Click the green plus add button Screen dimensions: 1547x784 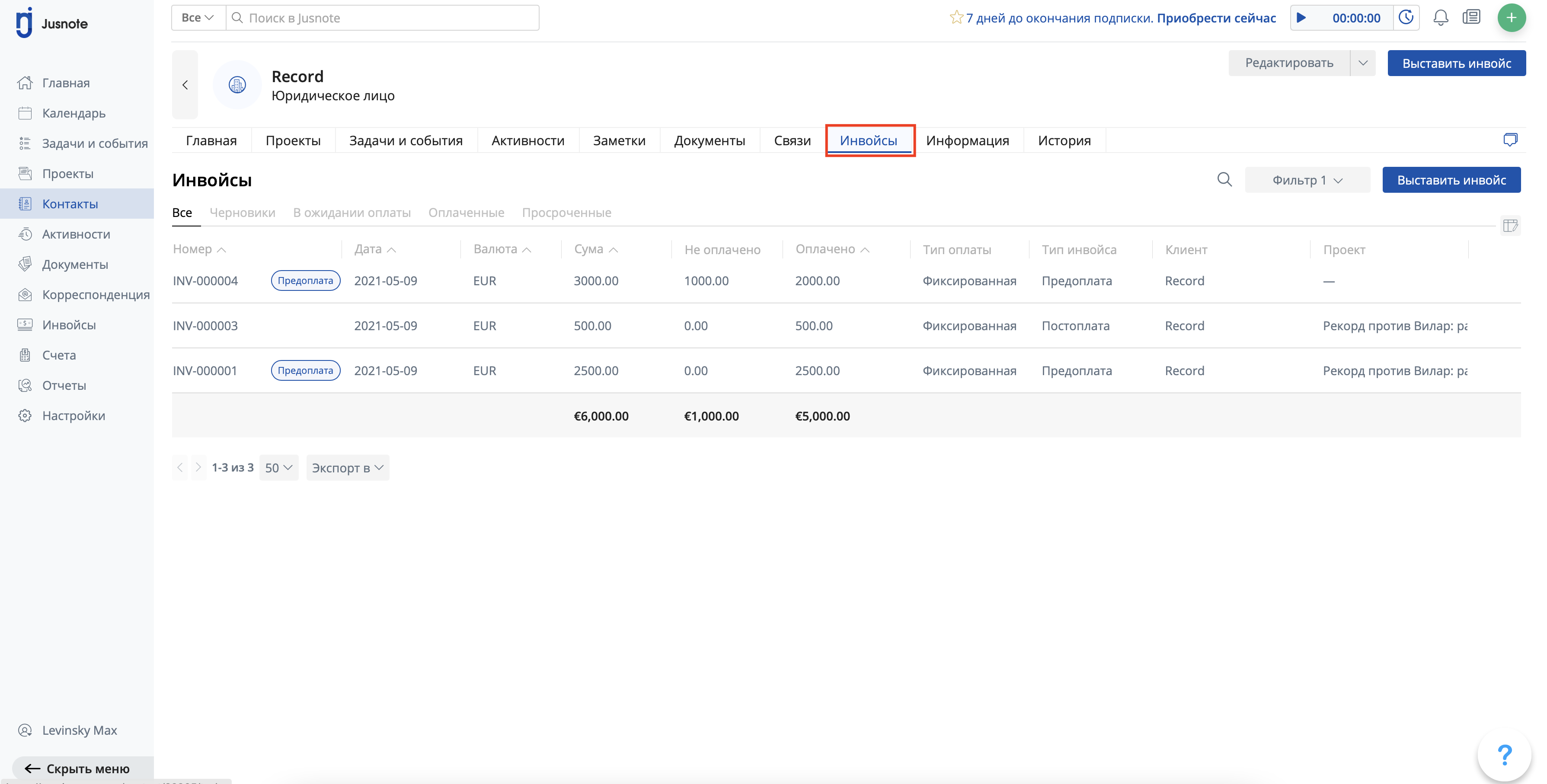click(x=1511, y=18)
